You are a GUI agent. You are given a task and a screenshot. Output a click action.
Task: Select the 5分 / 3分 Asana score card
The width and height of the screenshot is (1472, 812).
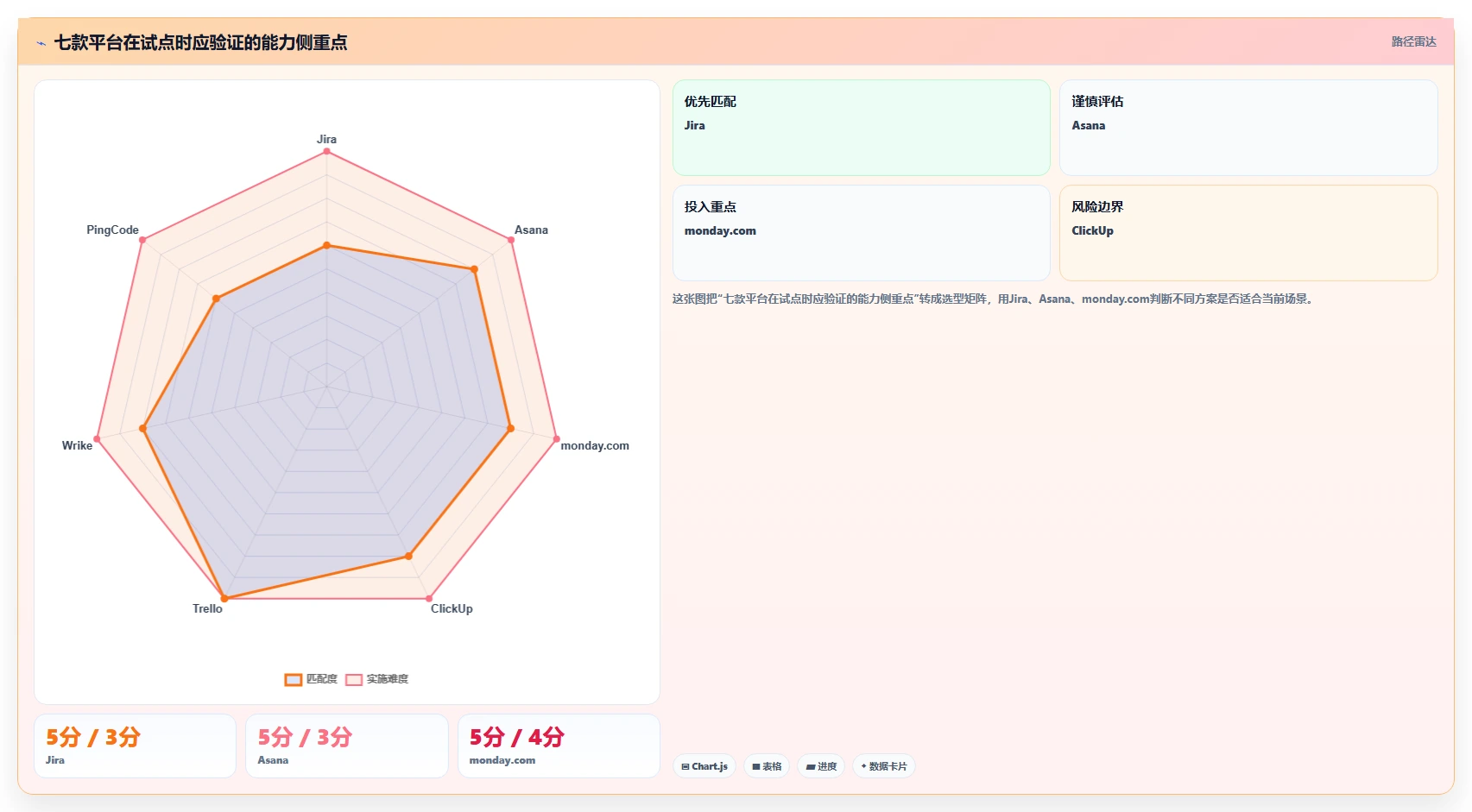(347, 746)
